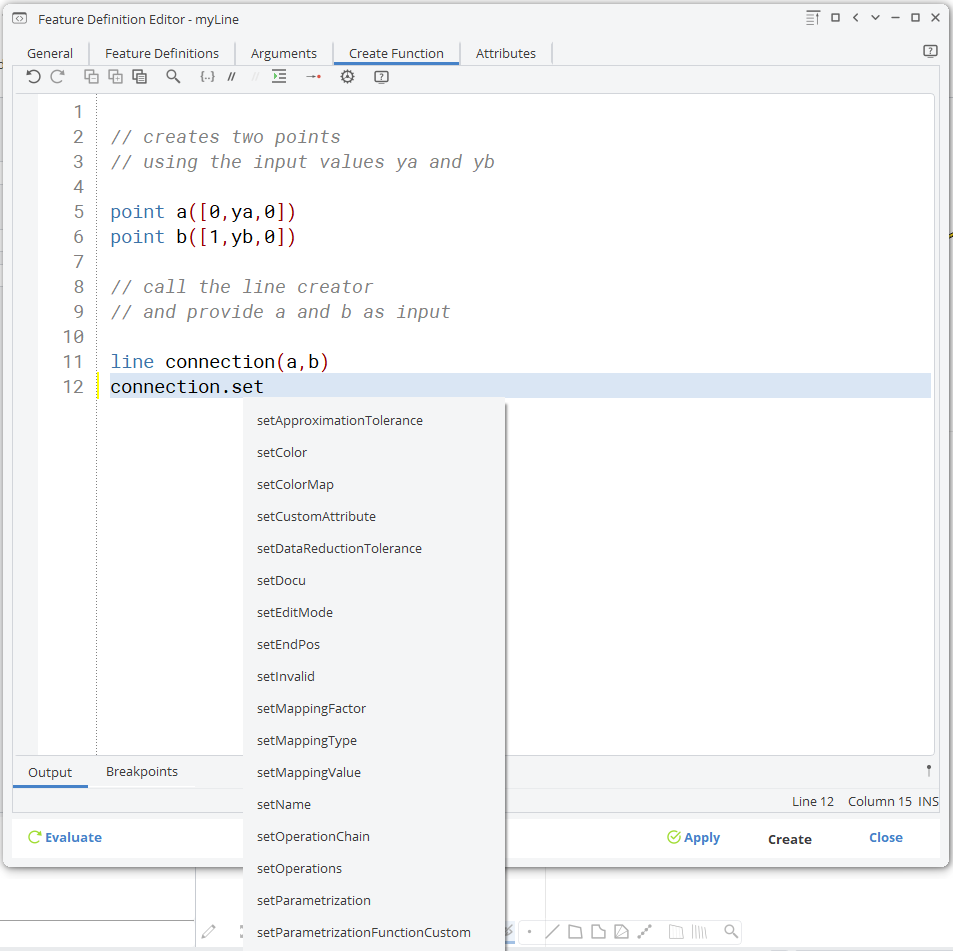Click the Apply button
Viewport: 953px width, 951px height.
(693, 837)
